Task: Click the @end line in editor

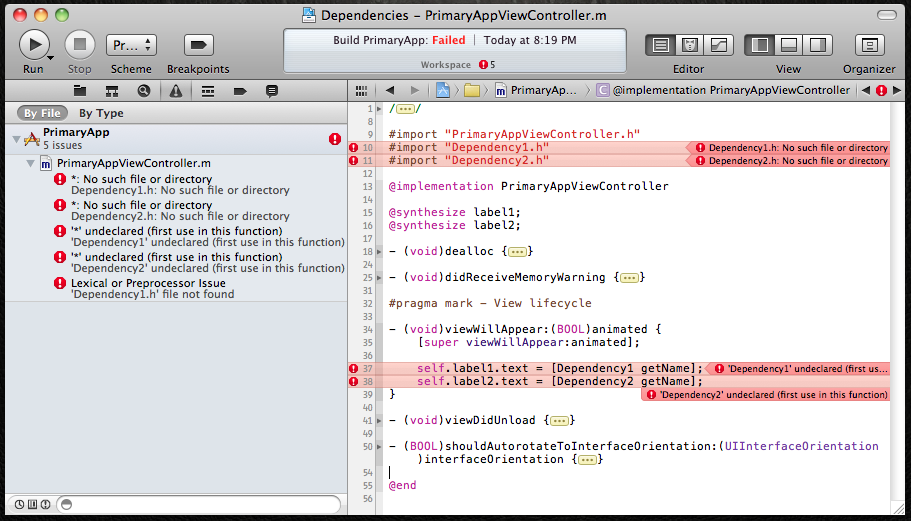Action: [402, 485]
